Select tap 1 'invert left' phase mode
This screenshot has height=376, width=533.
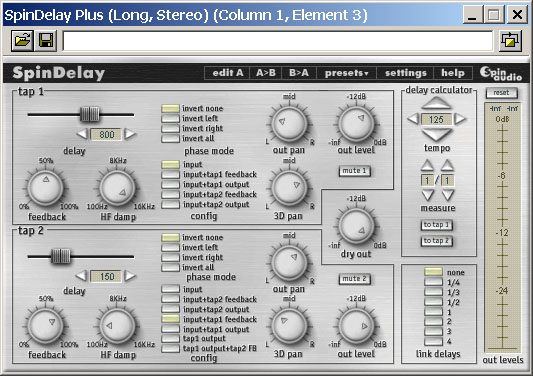point(170,118)
